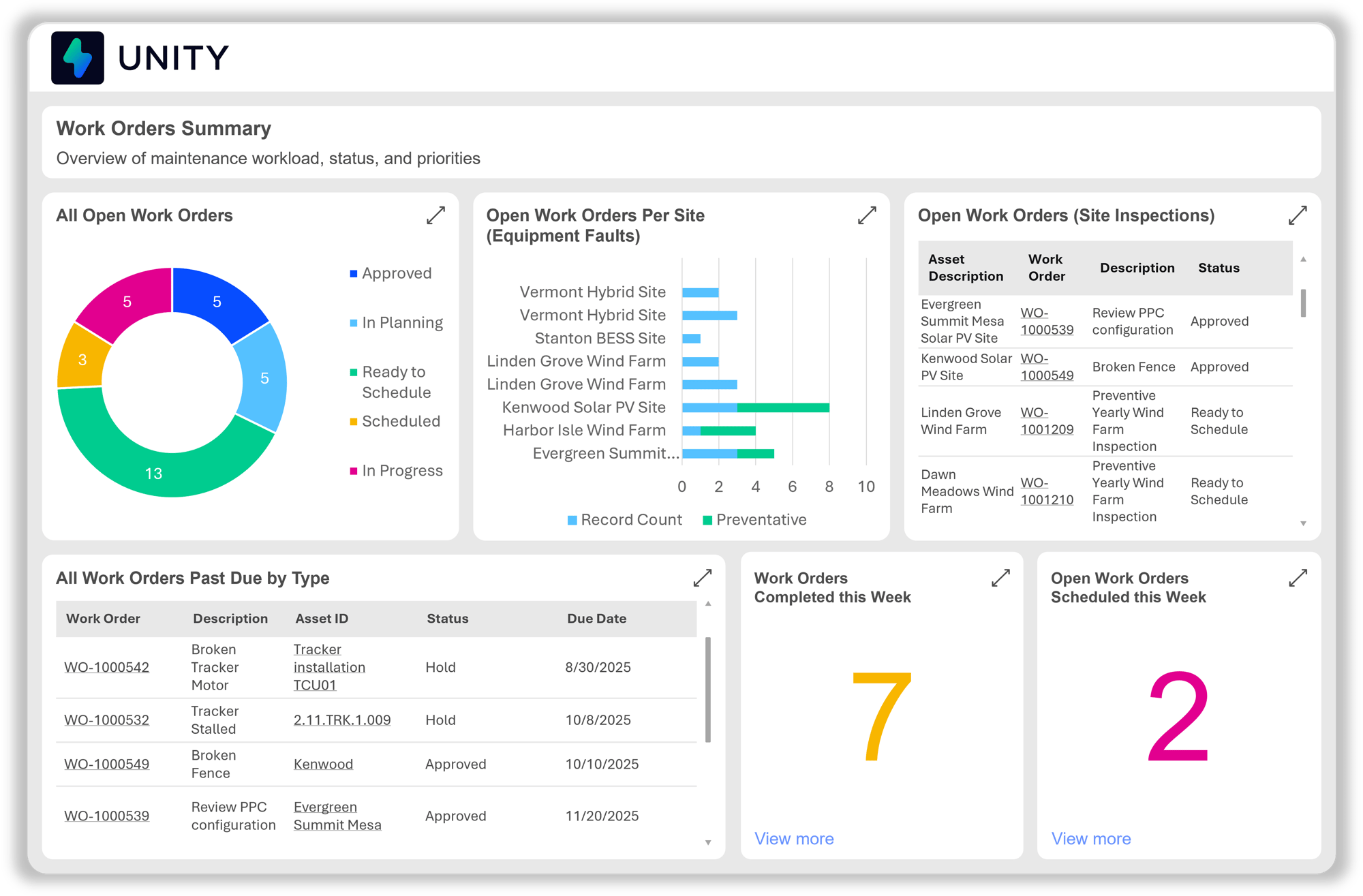The height and width of the screenshot is (896, 1363).
Task: Click the Unity lightning bolt logo
Action: point(78,58)
